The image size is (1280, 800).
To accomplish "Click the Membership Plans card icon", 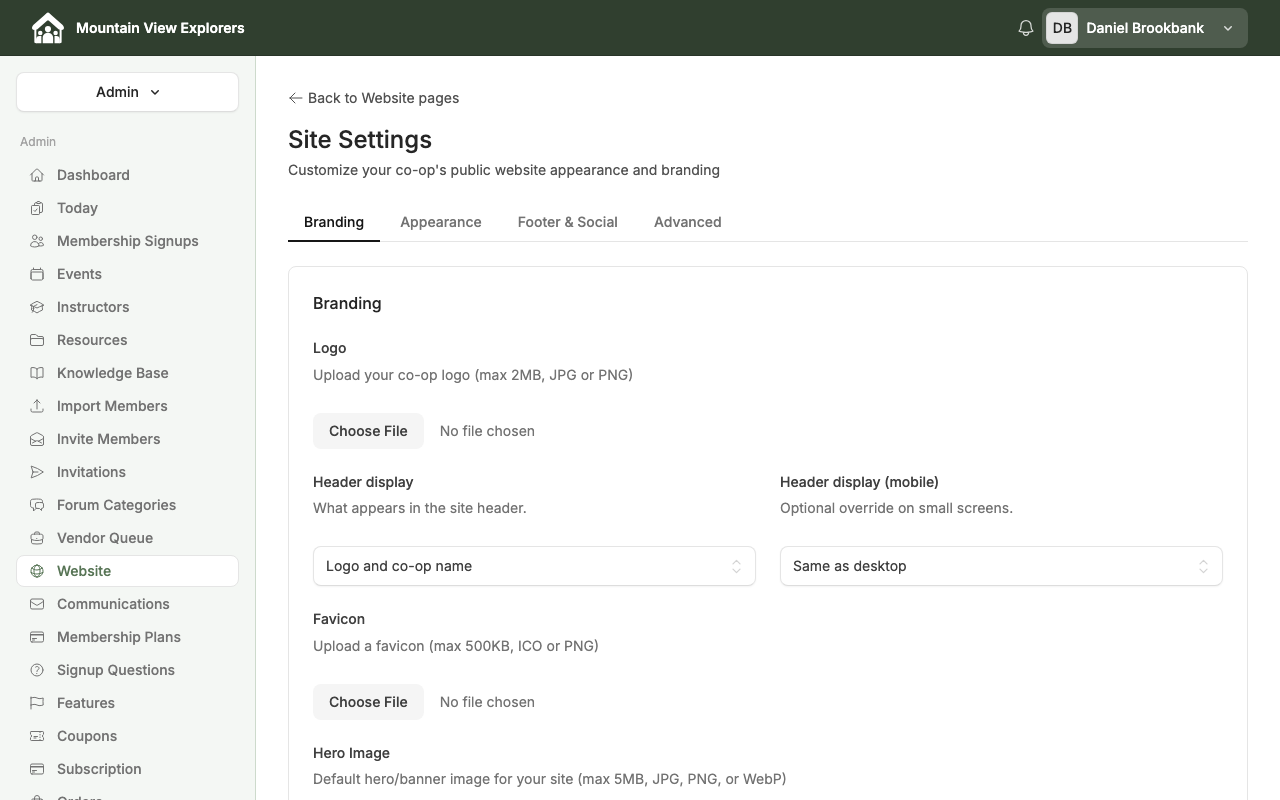I will tap(37, 637).
